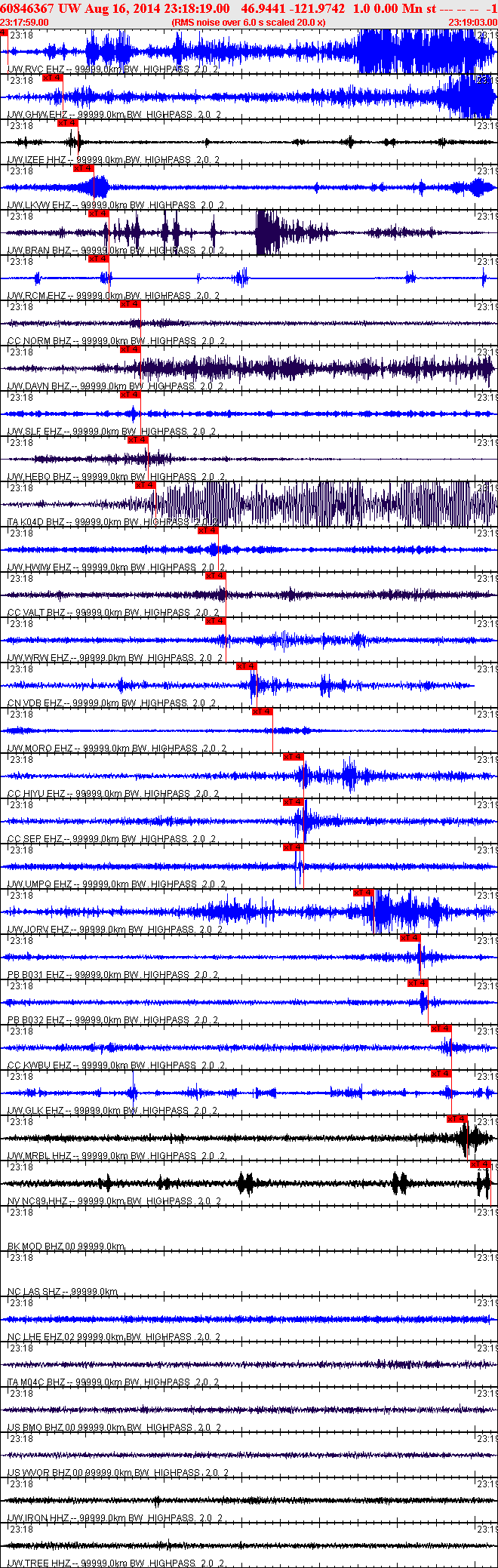498x1568 pixels.
Task: Click the UW.IZEE HHZ station label
Action: tap(37, 160)
